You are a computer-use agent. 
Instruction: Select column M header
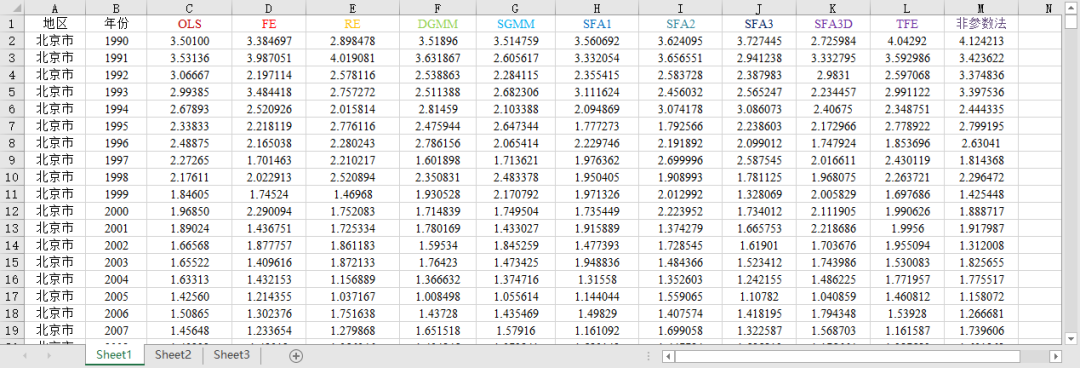tap(981, 8)
